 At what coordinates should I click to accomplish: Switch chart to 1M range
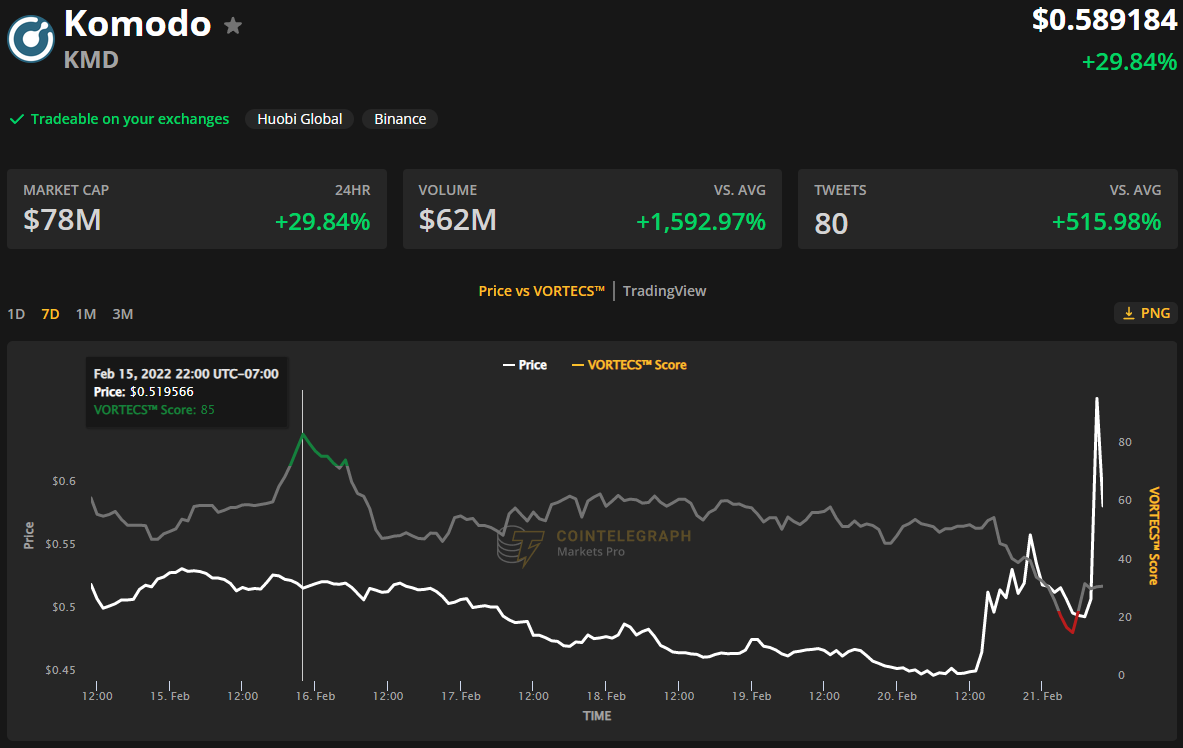(x=86, y=314)
